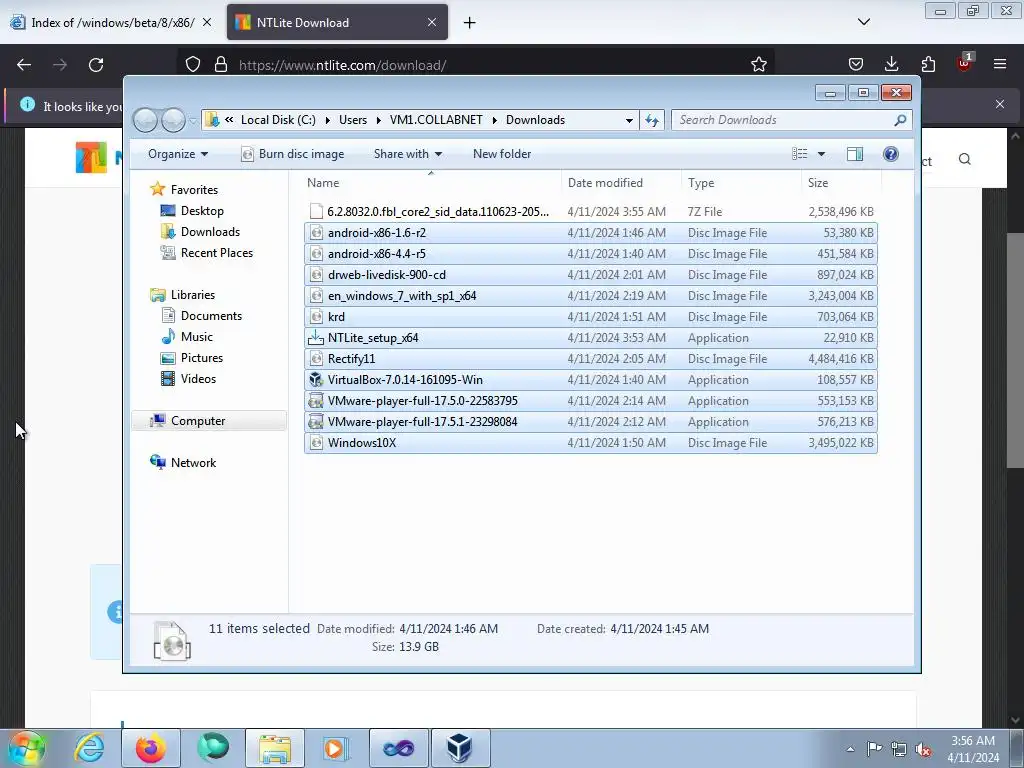Click the volume tray icon
1024x768 pixels.
tap(923, 750)
